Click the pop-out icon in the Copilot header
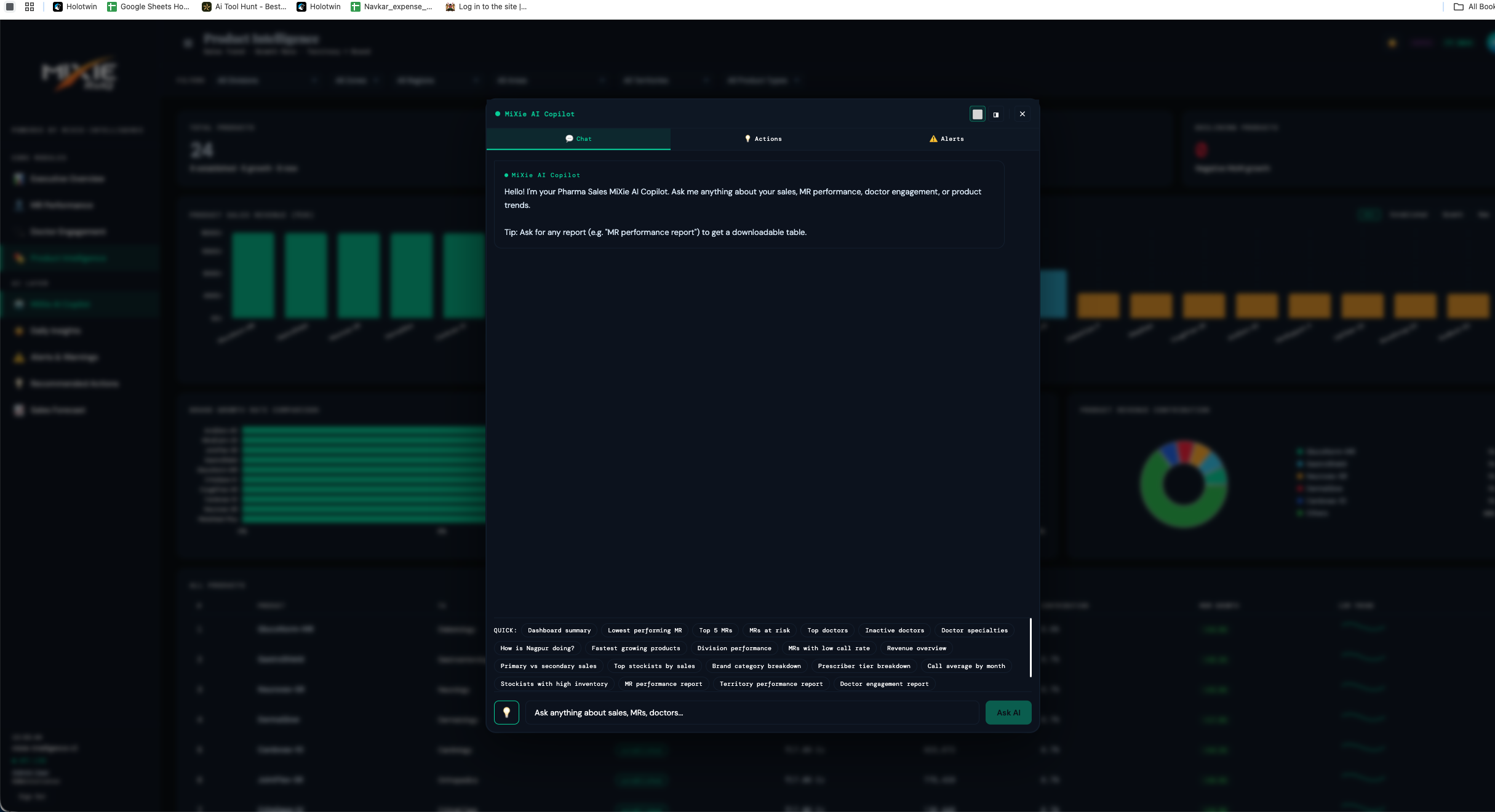 point(996,114)
